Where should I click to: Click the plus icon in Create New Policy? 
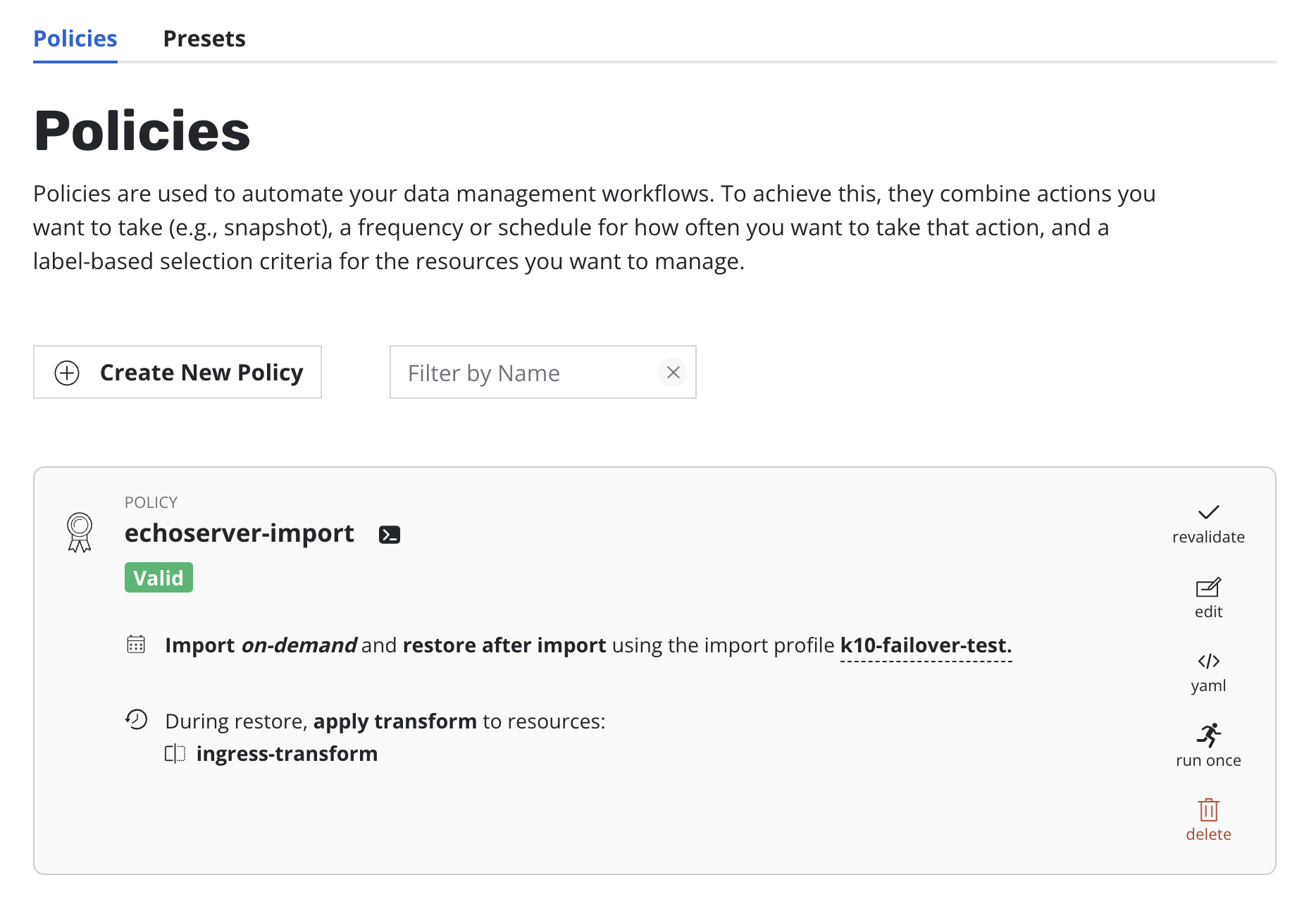click(x=67, y=373)
